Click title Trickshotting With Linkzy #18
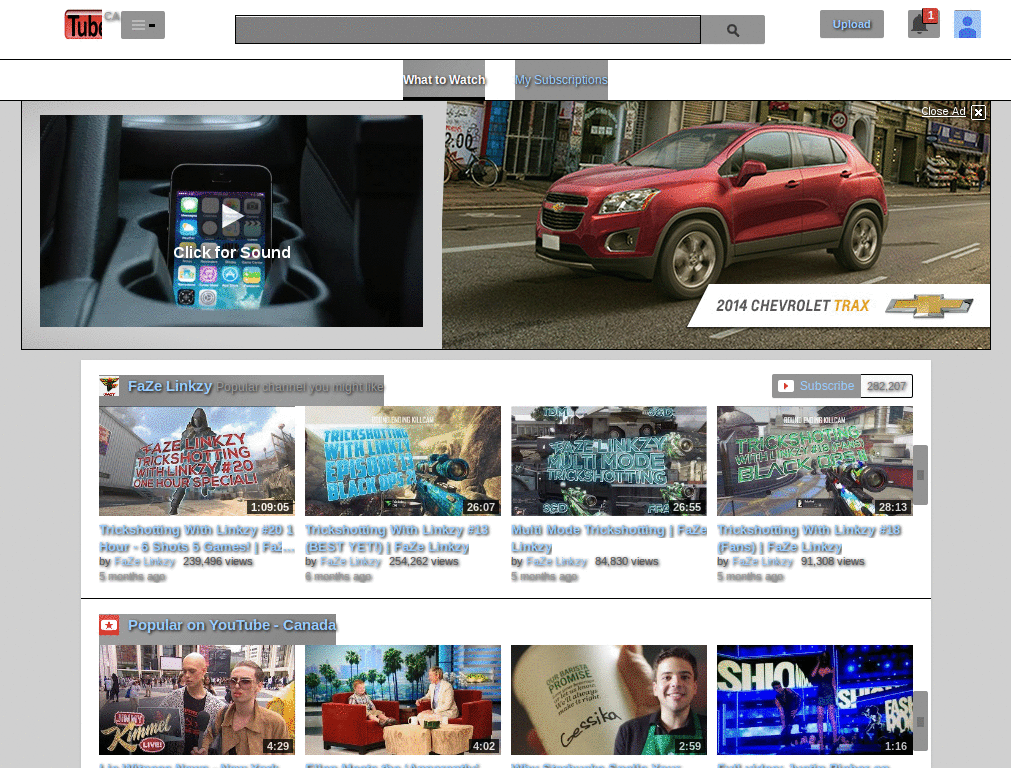1024x768 pixels. click(x=809, y=538)
